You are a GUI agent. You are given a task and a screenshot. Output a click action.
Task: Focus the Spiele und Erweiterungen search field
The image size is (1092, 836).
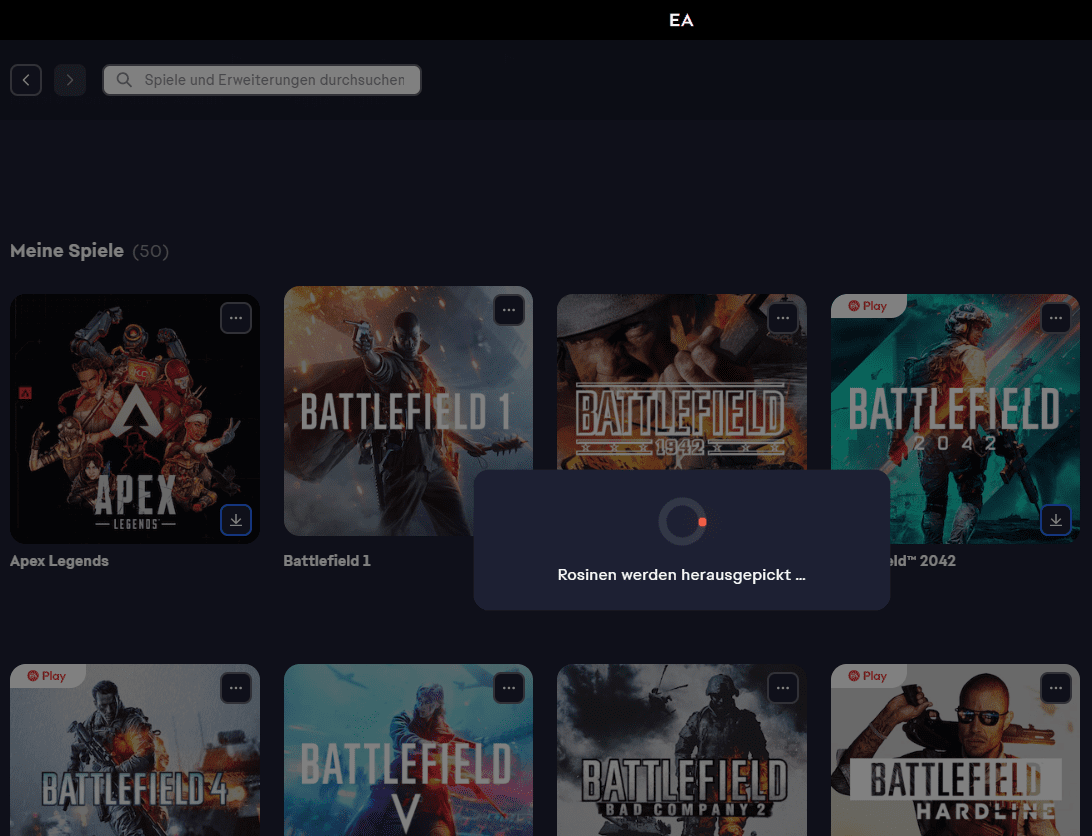pyautogui.click(x=262, y=80)
